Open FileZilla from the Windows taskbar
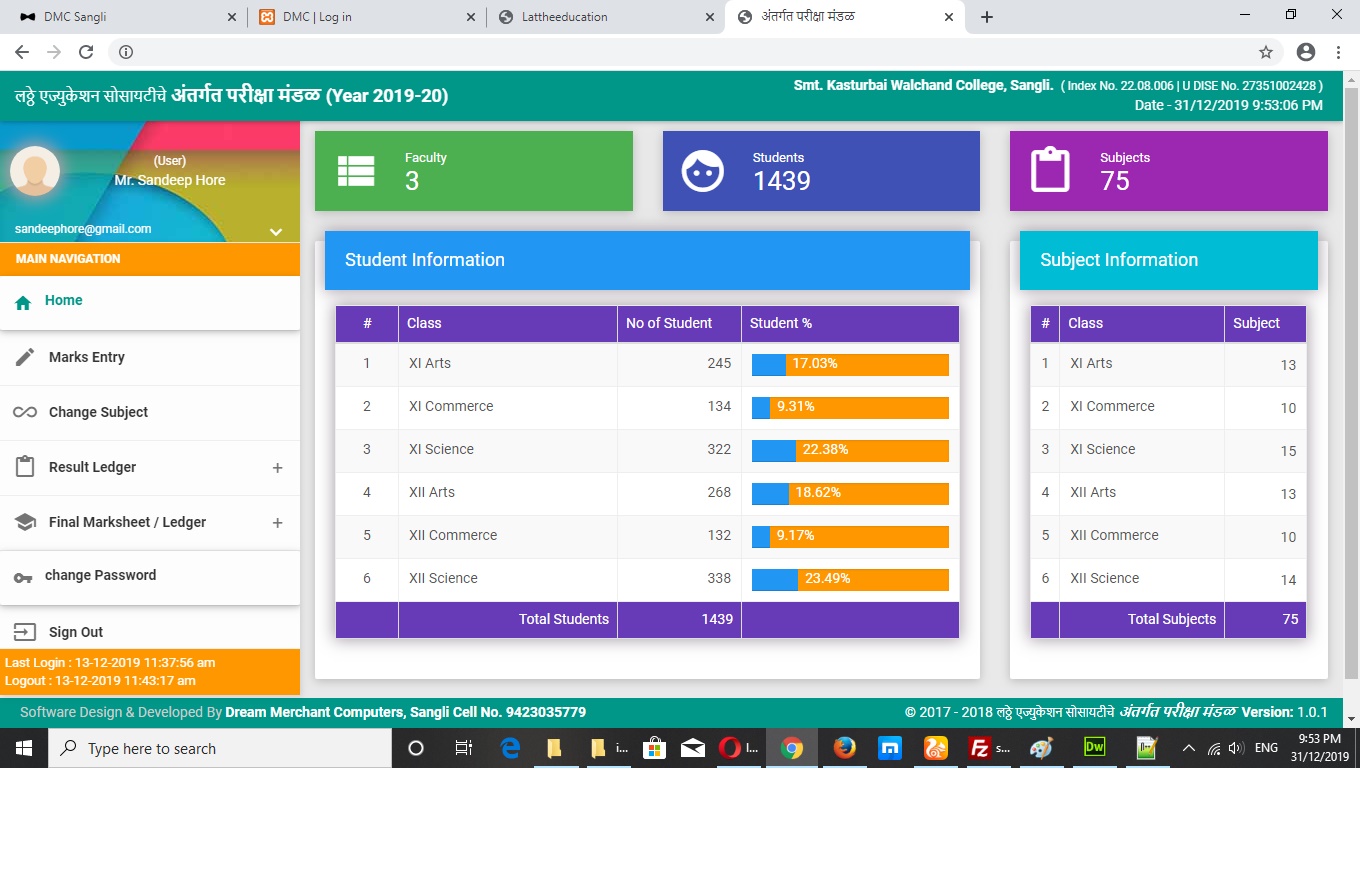1360x875 pixels. [980, 748]
